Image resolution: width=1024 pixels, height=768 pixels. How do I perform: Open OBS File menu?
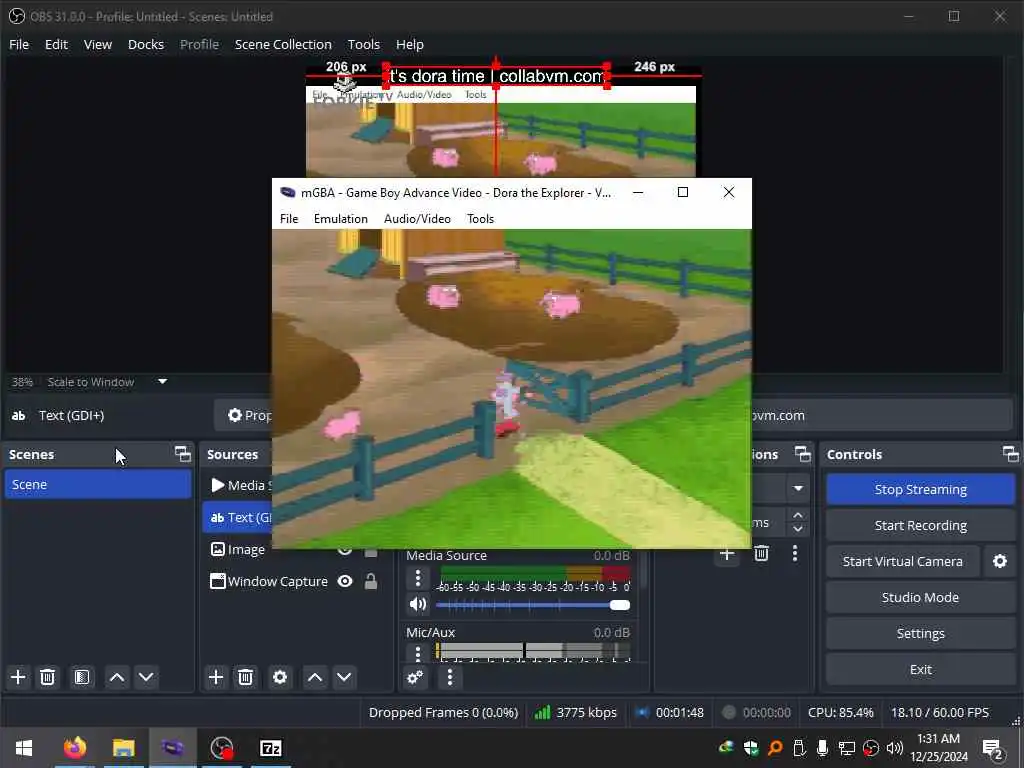[19, 44]
